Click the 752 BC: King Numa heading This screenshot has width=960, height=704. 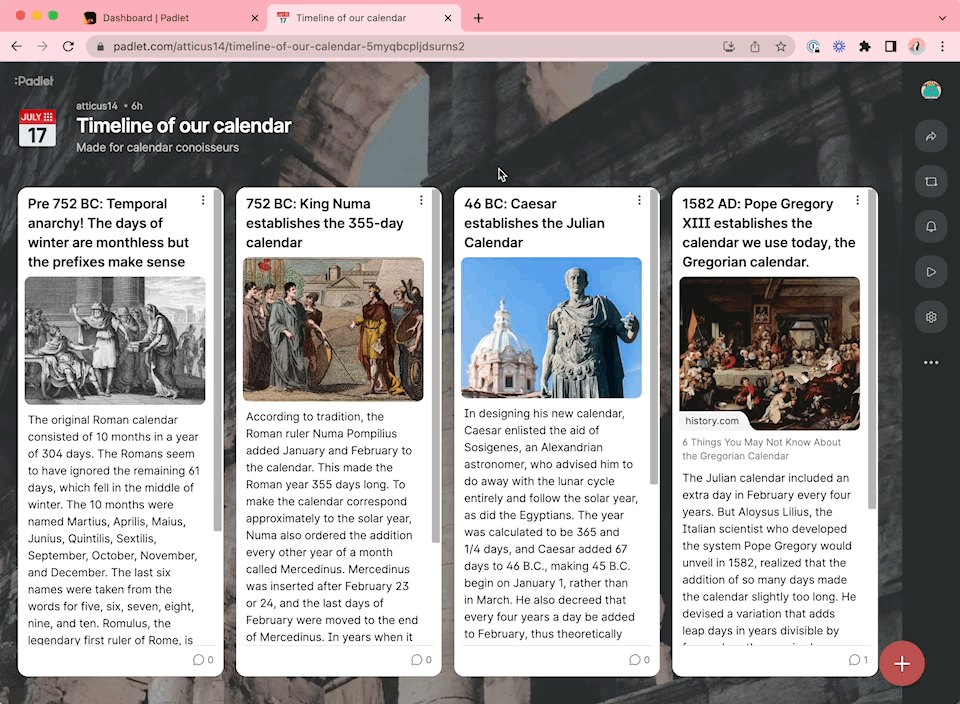tap(324, 223)
